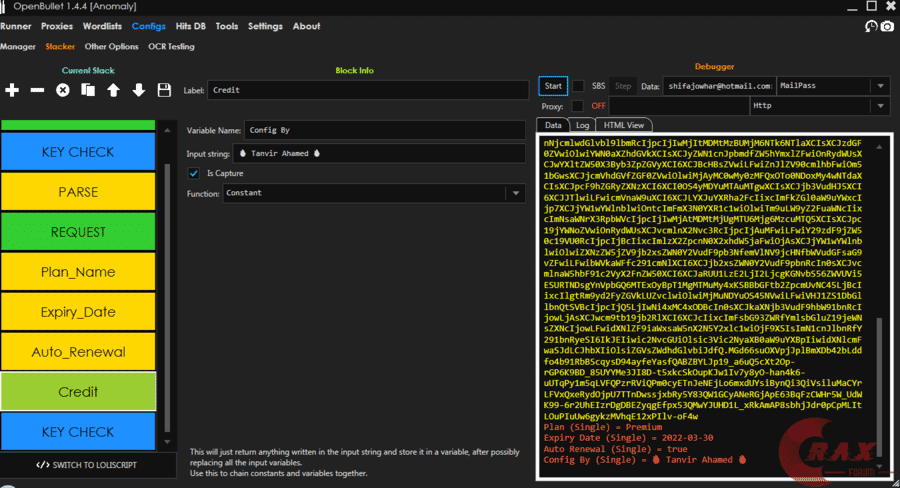Click the stack list vertical scrollbar
The height and width of the screenshot is (488, 900).
tap(167, 300)
